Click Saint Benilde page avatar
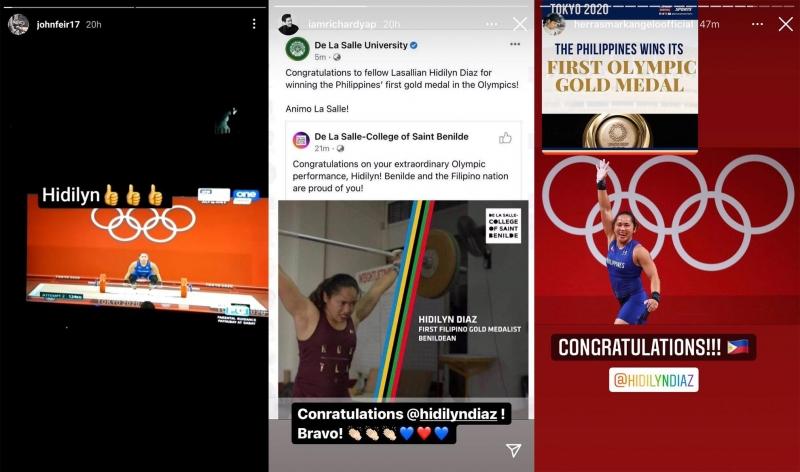Viewport: 800px width, 472px height. pyautogui.click(x=301, y=140)
